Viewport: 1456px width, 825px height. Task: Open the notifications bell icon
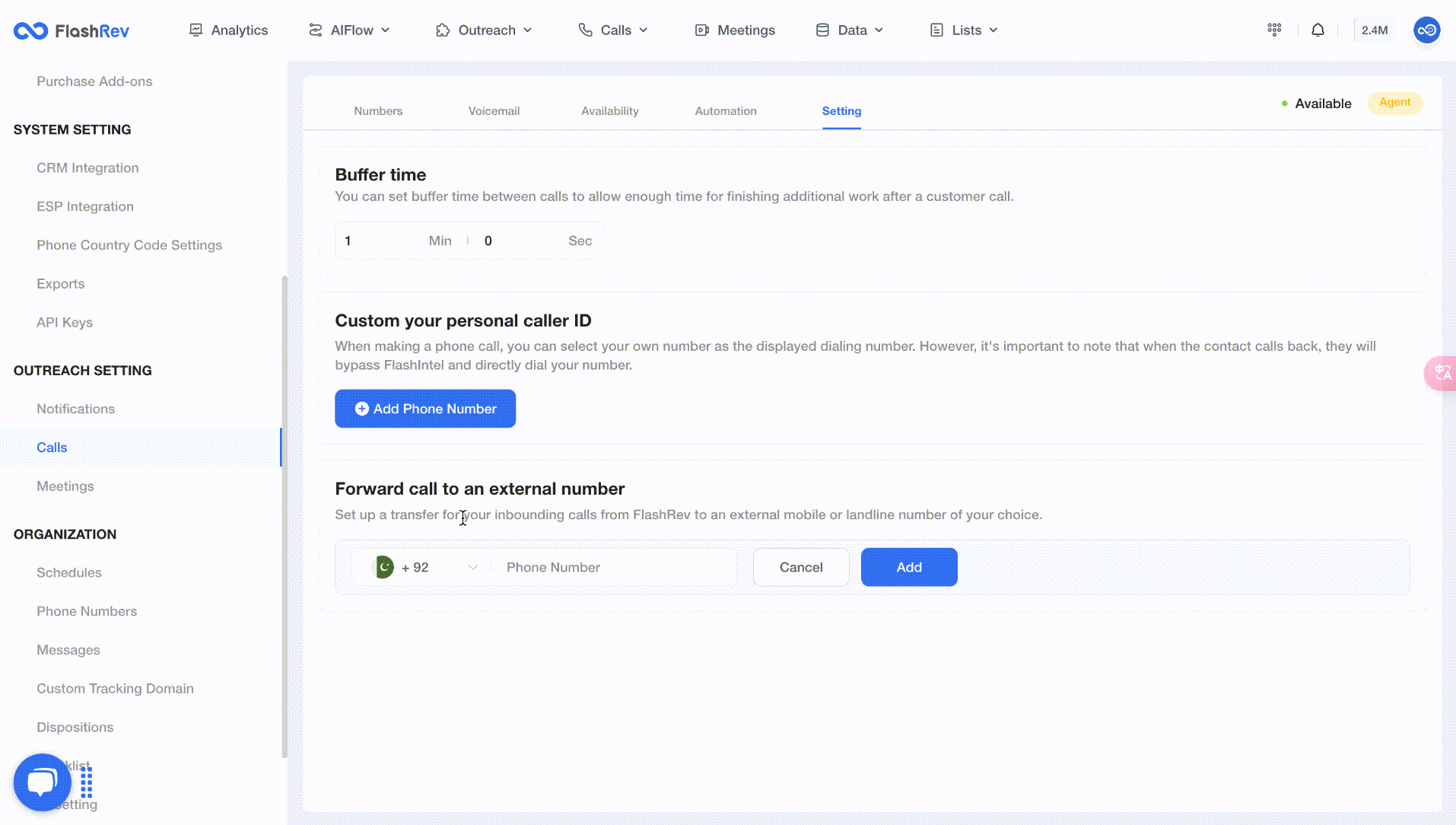coord(1318,30)
